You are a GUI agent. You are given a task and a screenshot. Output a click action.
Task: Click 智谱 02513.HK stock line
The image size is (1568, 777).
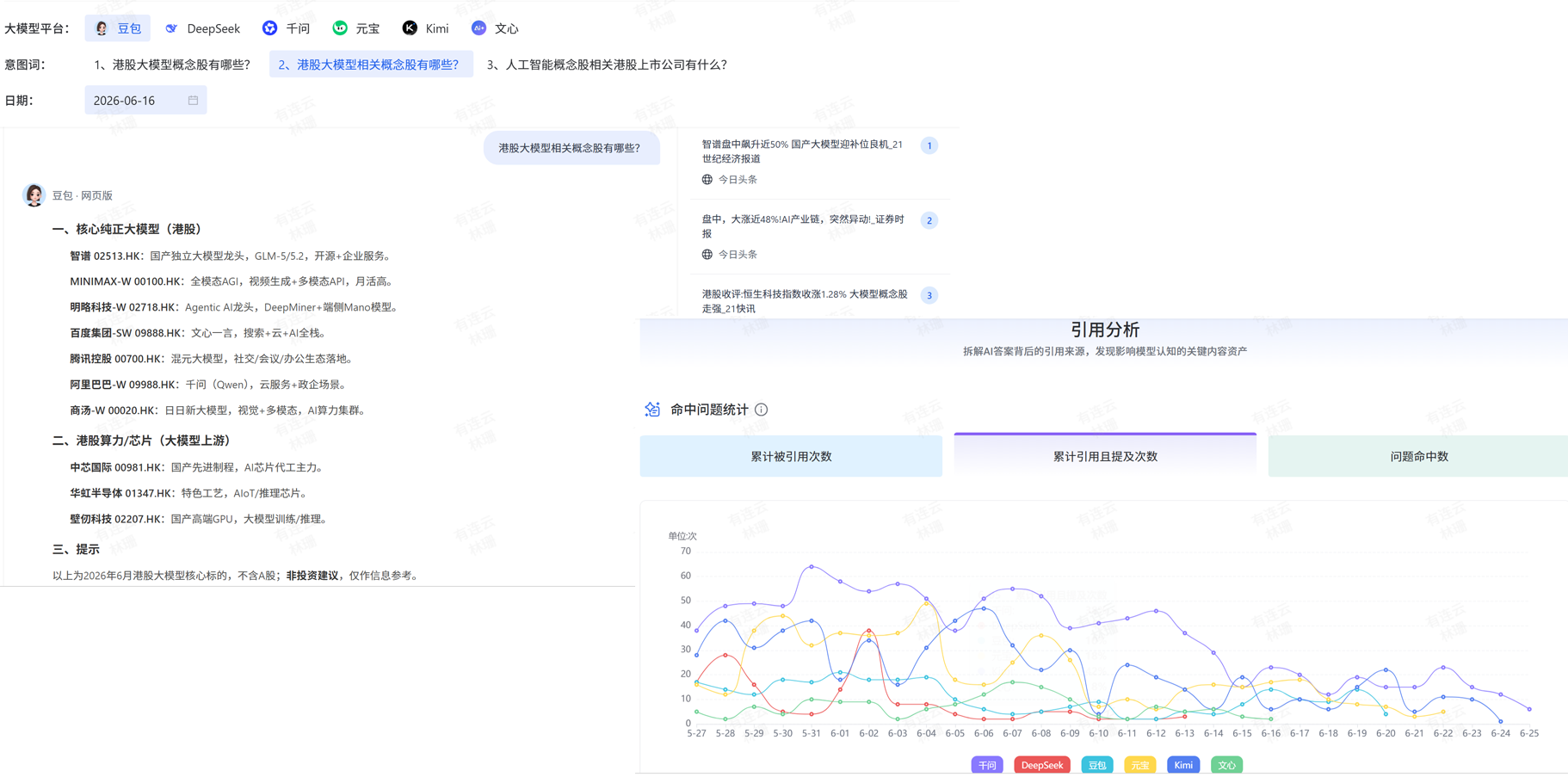(x=232, y=256)
